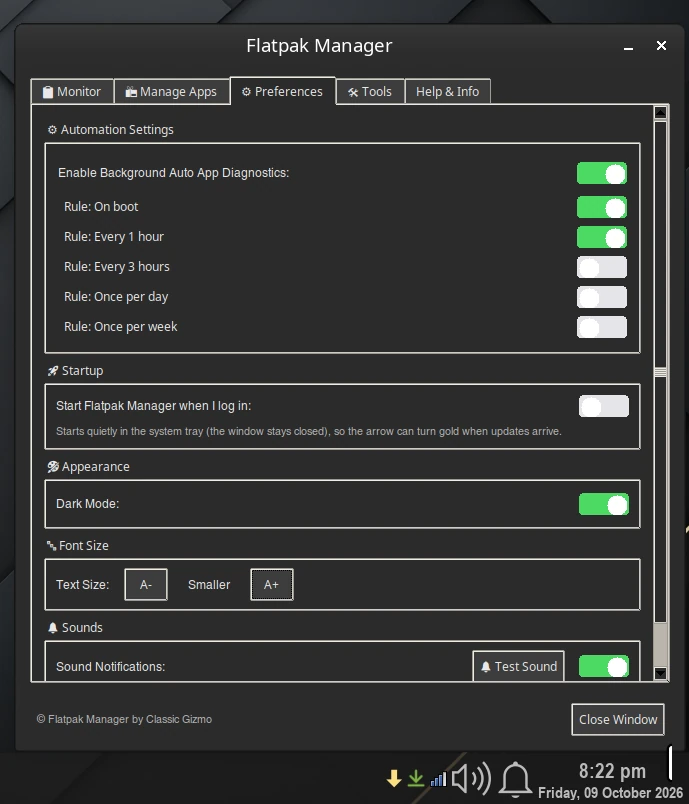This screenshot has height=804, width=689.
Task: Switch off Dark Mode
Action: [x=604, y=505]
